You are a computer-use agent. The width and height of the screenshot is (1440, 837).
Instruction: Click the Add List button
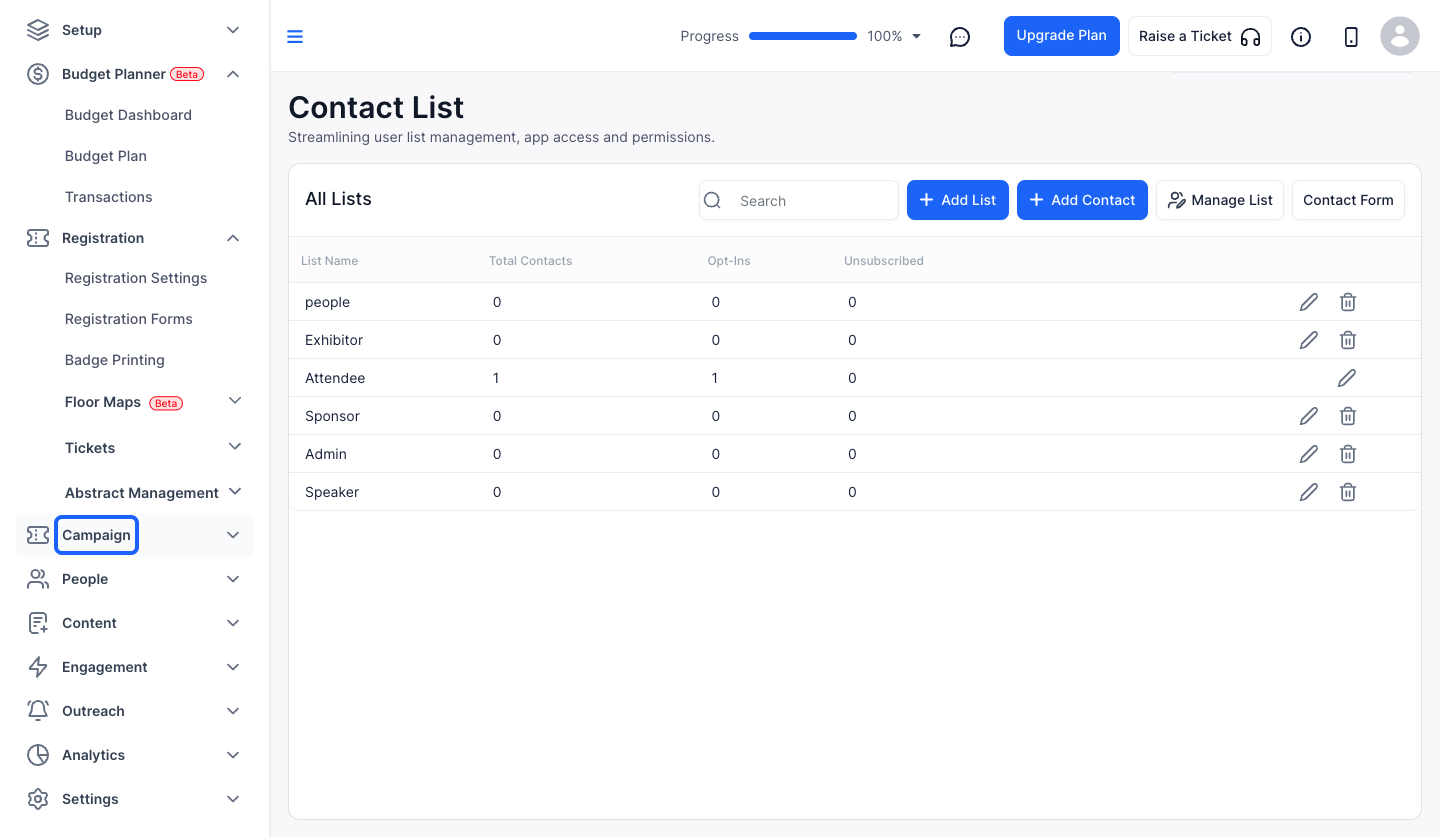[958, 200]
